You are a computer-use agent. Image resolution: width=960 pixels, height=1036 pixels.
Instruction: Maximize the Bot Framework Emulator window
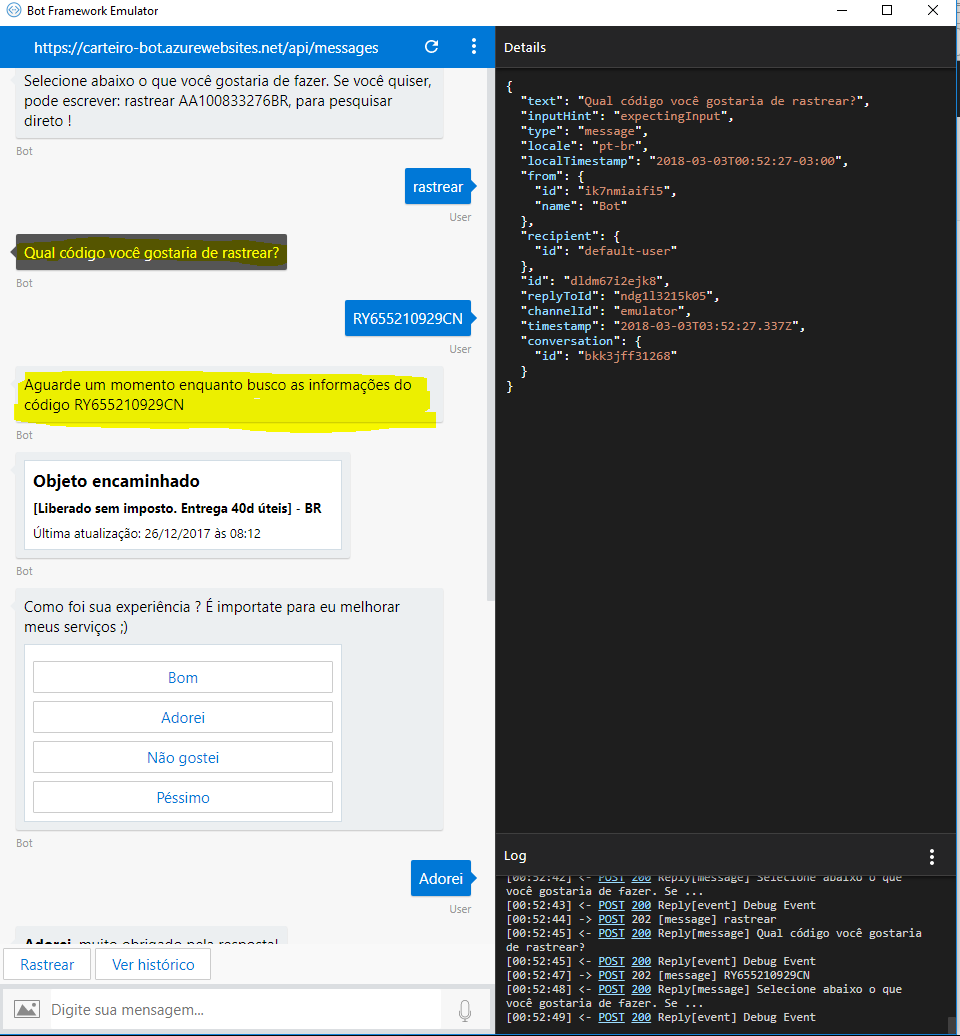[x=887, y=11]
